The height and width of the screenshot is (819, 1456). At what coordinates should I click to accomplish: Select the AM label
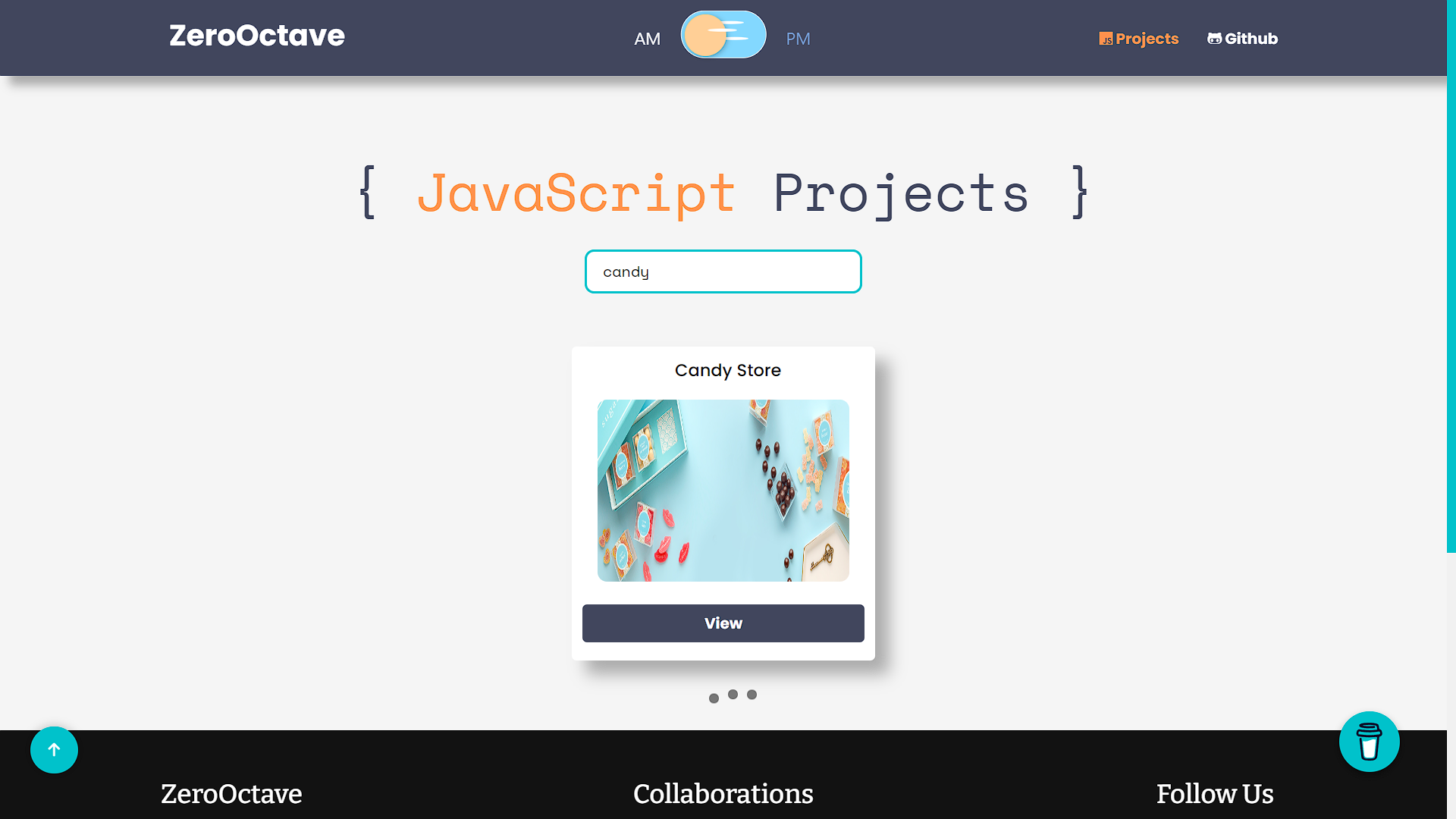(647, 39)
